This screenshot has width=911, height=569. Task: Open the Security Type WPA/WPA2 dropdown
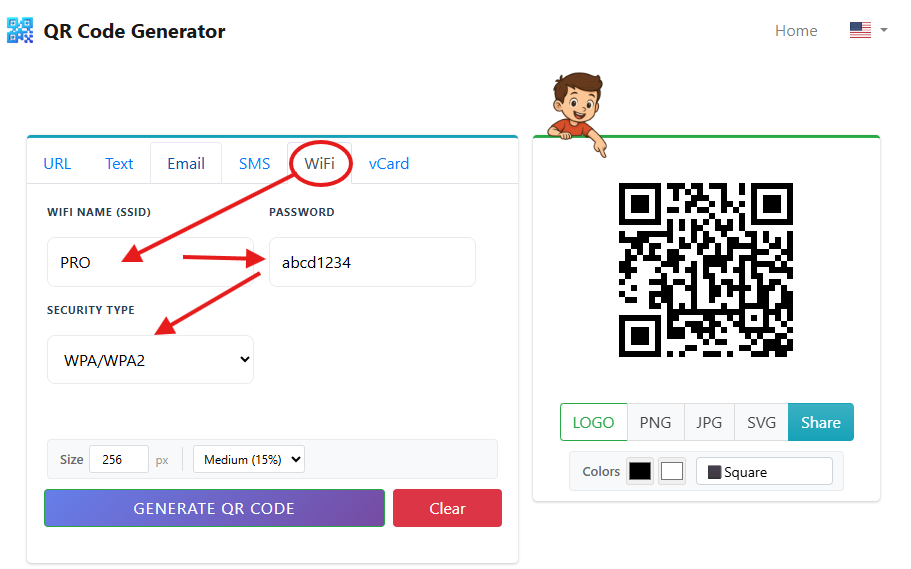(x=150, y=360)
